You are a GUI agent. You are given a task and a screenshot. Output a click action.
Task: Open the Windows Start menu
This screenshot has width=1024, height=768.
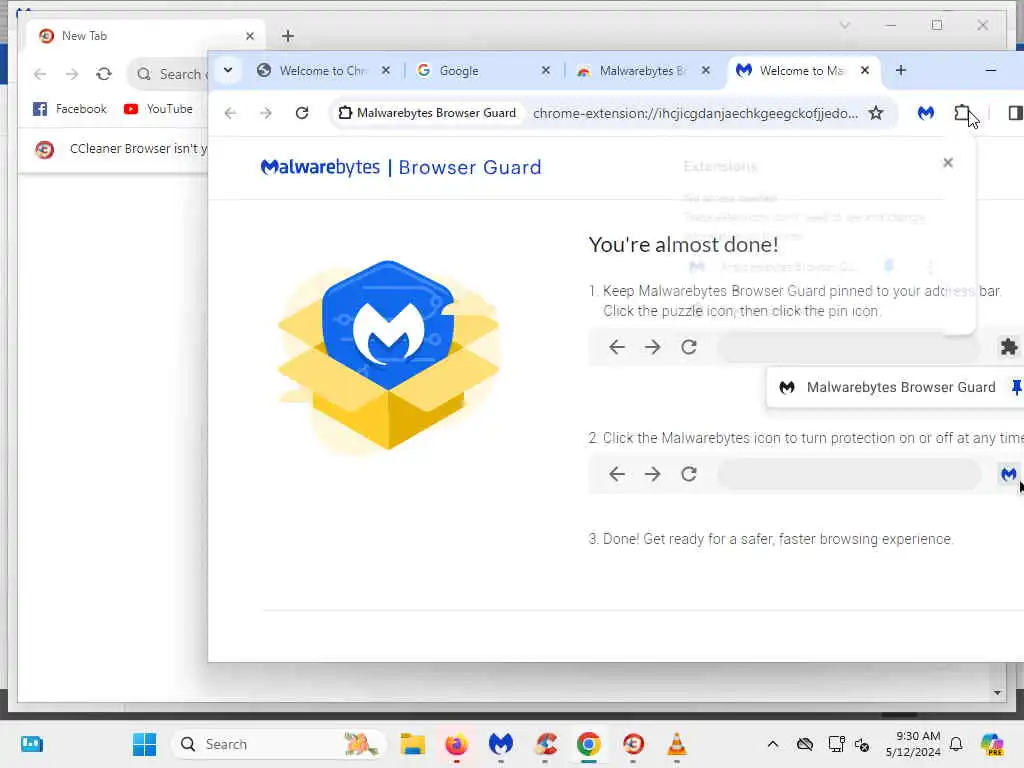[144, 744]
